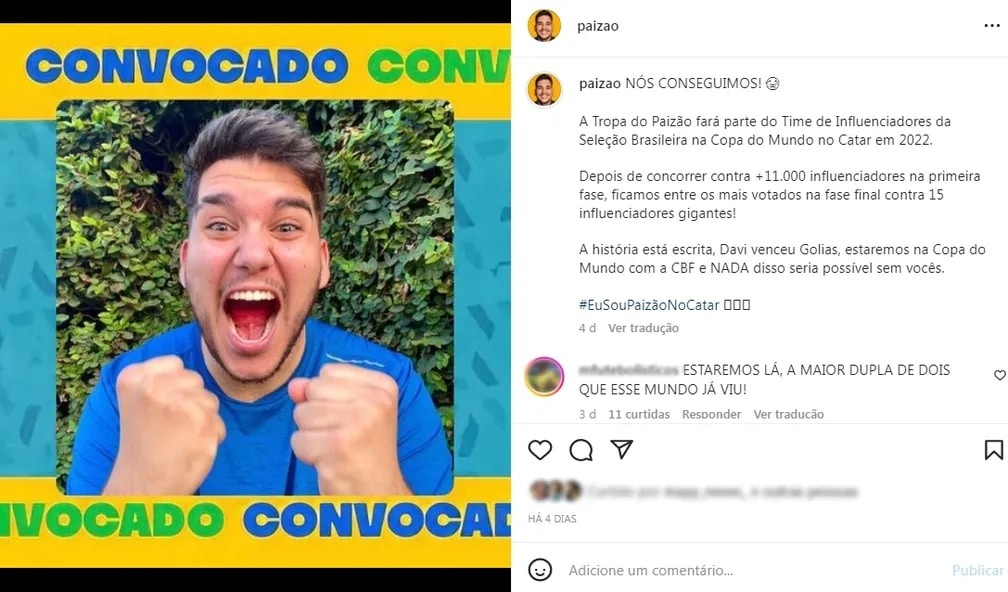Open the comment speech bubble icon
The image size is (1008, 592).
click(581, 450)
